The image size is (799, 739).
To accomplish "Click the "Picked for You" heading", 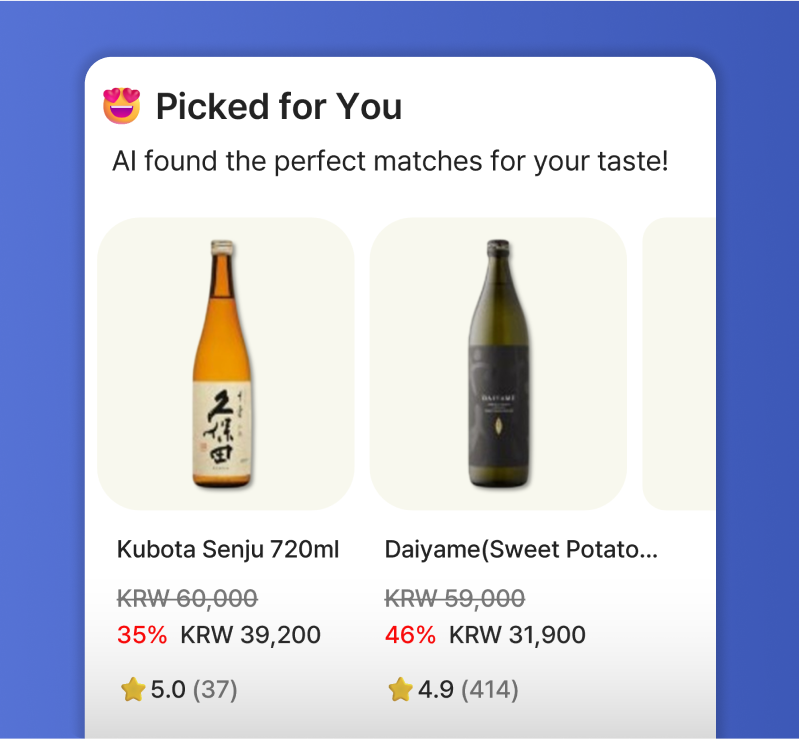I will 279,106.
